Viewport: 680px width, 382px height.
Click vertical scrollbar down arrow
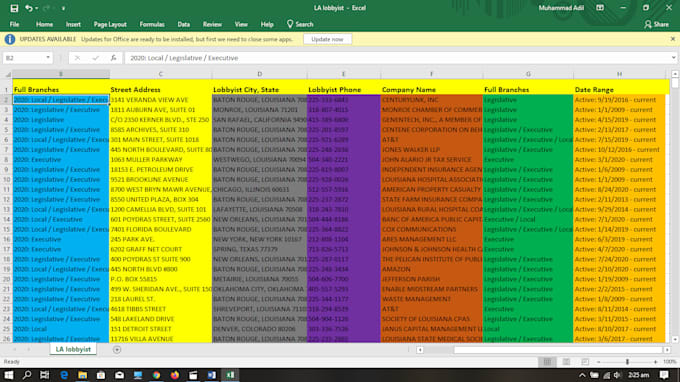coord(675,340)
